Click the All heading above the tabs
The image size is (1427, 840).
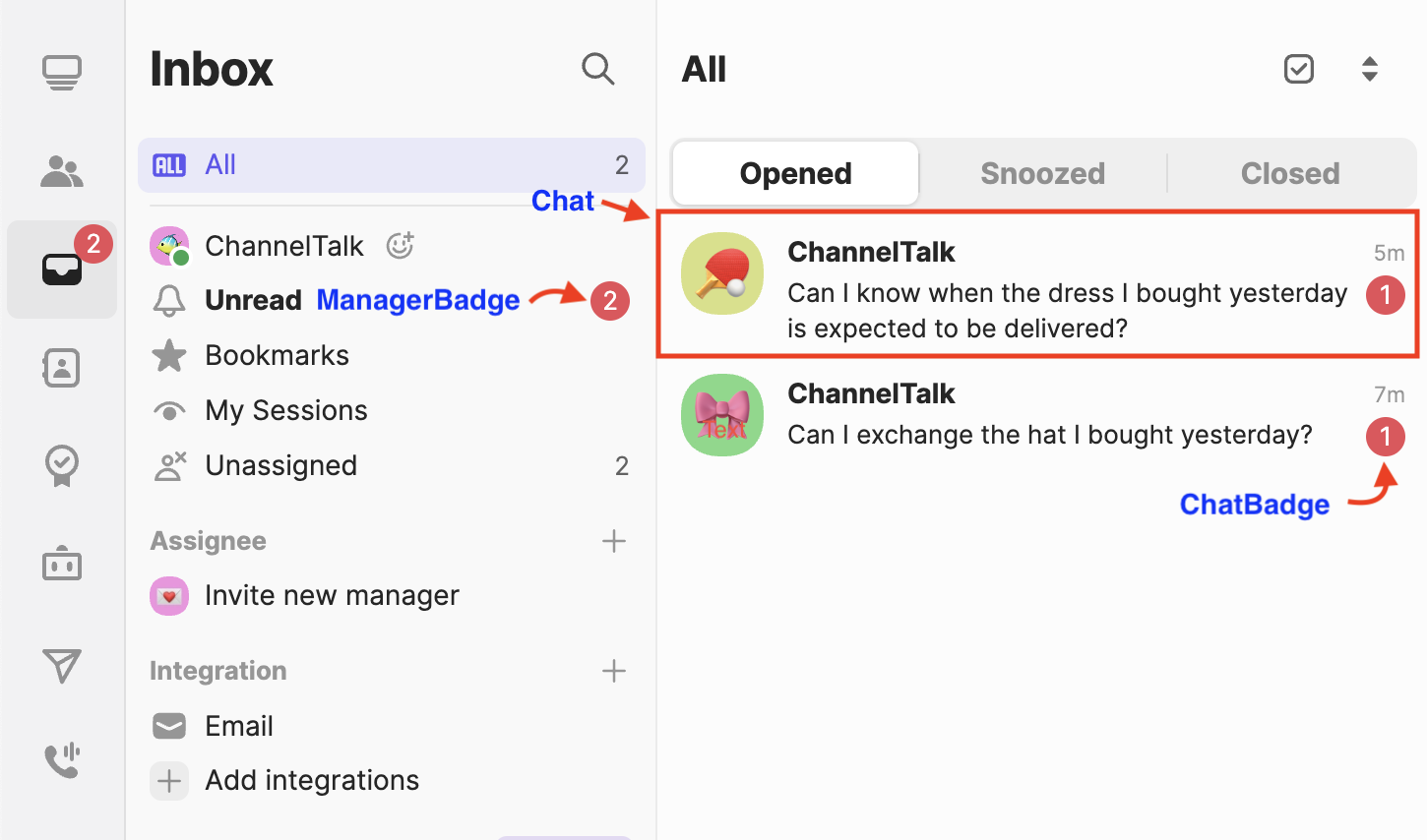[704, 69]
